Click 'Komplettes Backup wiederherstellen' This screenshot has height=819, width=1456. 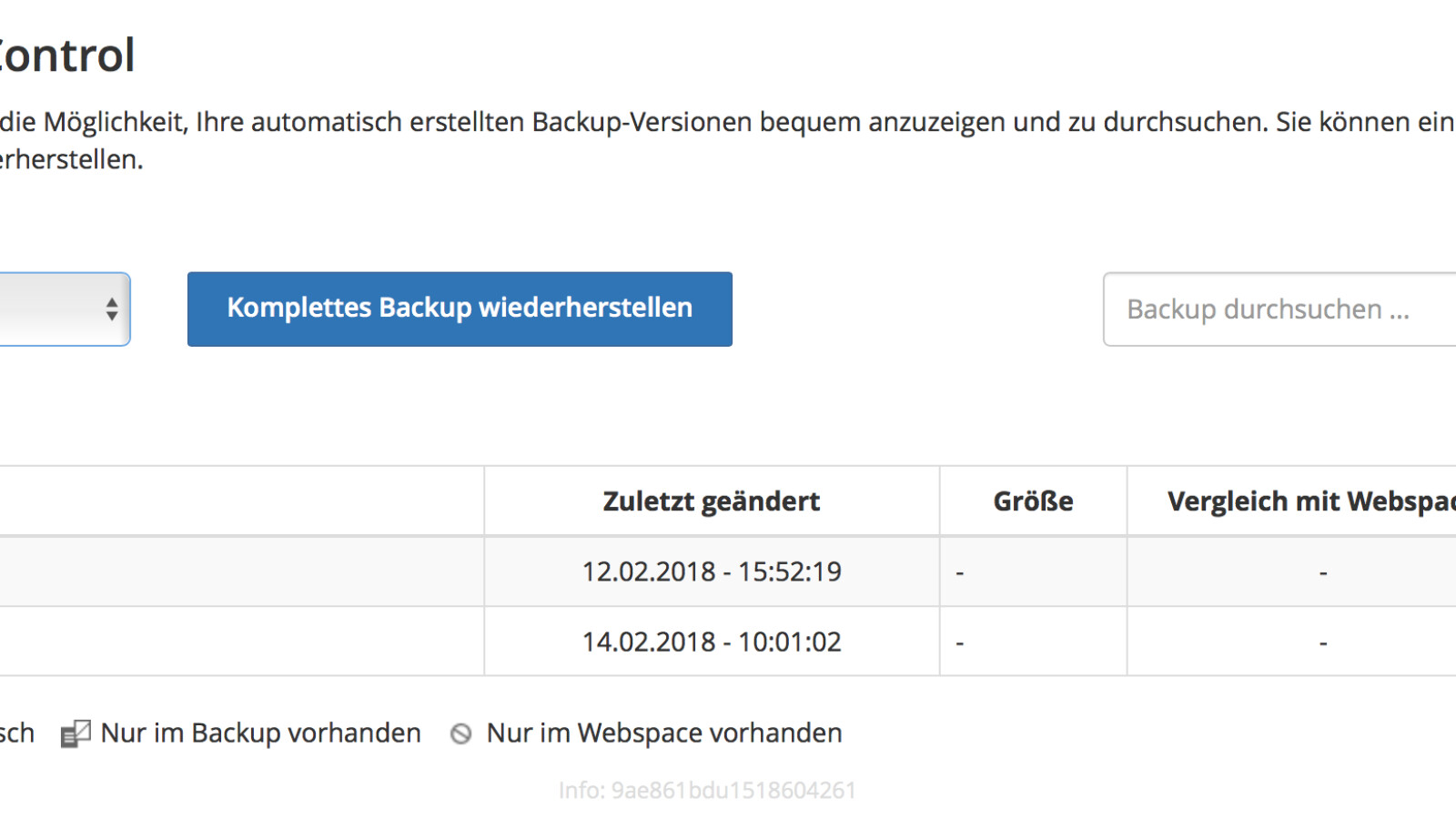[460, 308]
